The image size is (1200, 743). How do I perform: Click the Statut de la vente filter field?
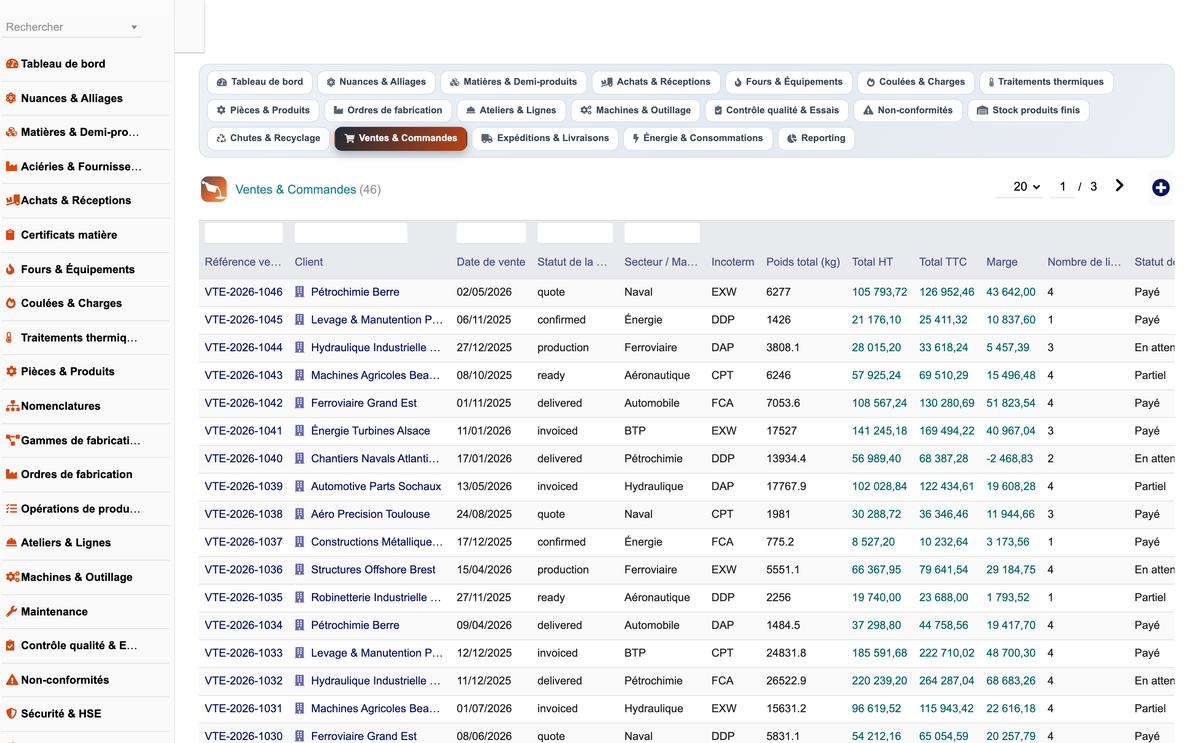coord(575,233)
